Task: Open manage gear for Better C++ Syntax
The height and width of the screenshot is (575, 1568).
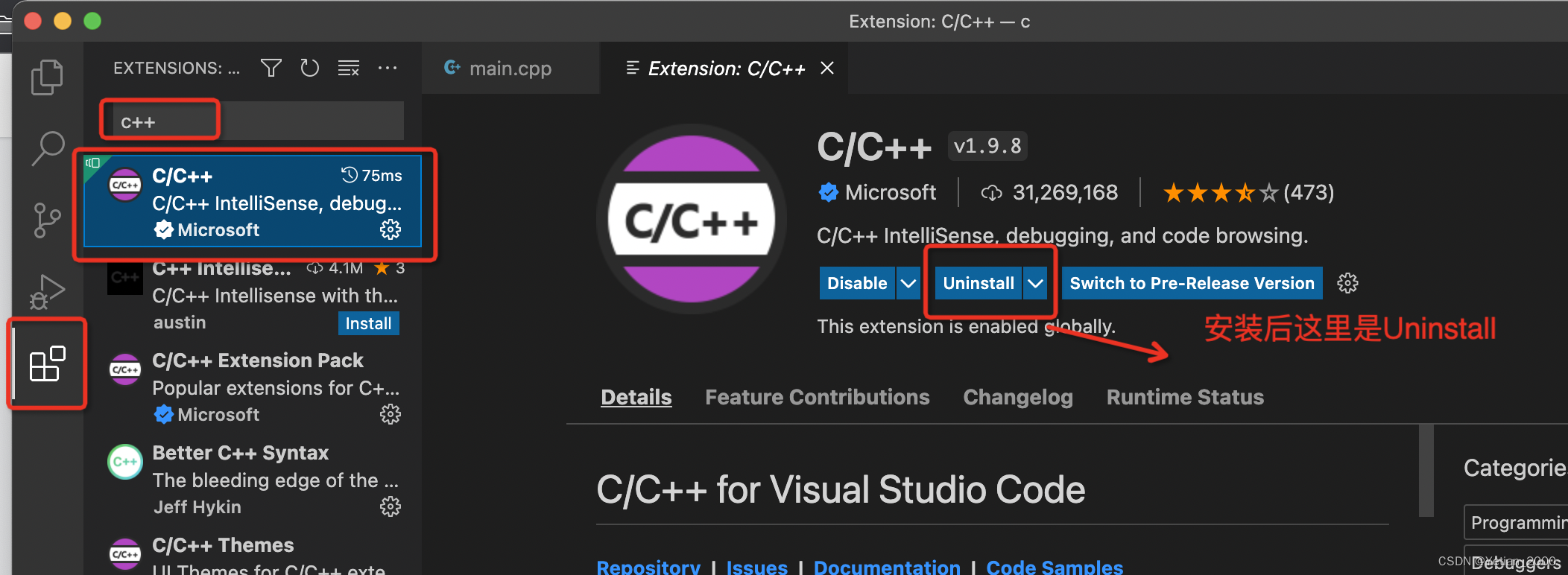Action: click(391, 507)
